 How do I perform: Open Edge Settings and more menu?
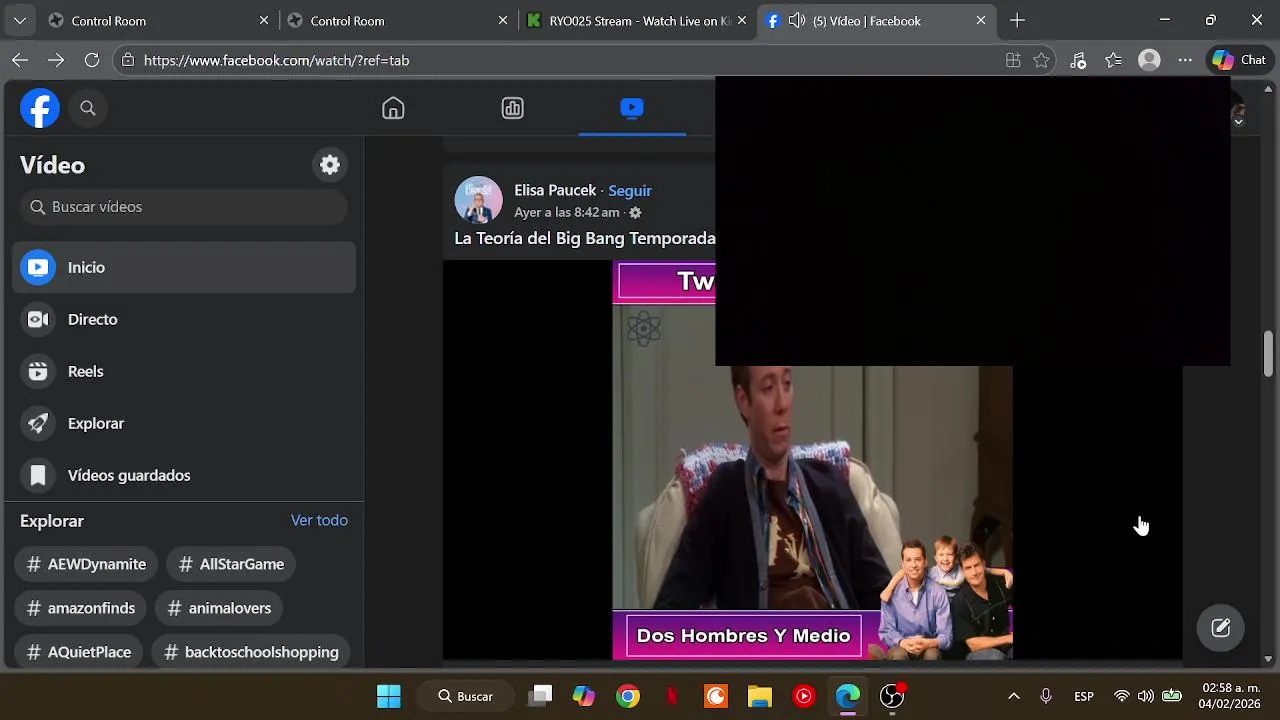click(1185, 60)
